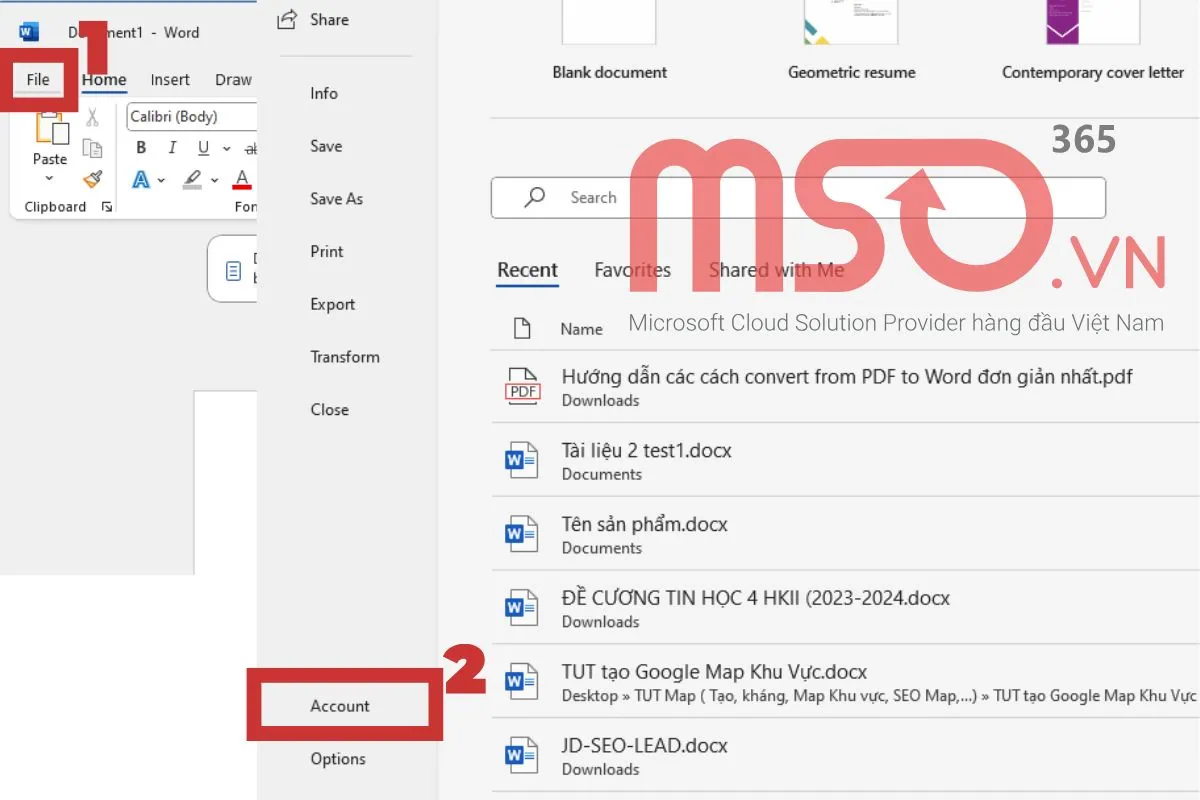Open TUT tạo Google Map Khu Vực.docx
The image size is (1200, 800).
[x=845, y=683]
